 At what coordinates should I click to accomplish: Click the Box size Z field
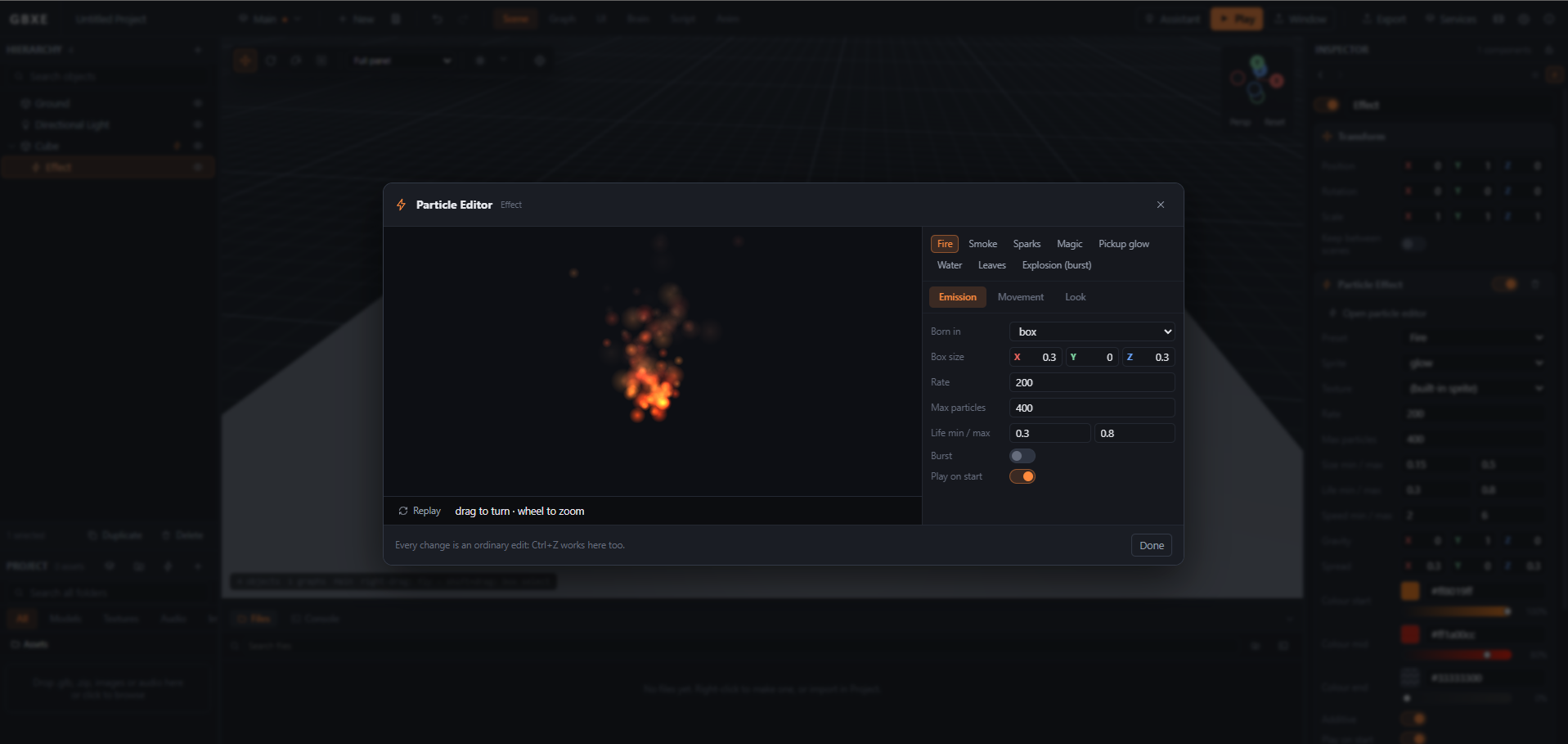[x=1148, y=357]
